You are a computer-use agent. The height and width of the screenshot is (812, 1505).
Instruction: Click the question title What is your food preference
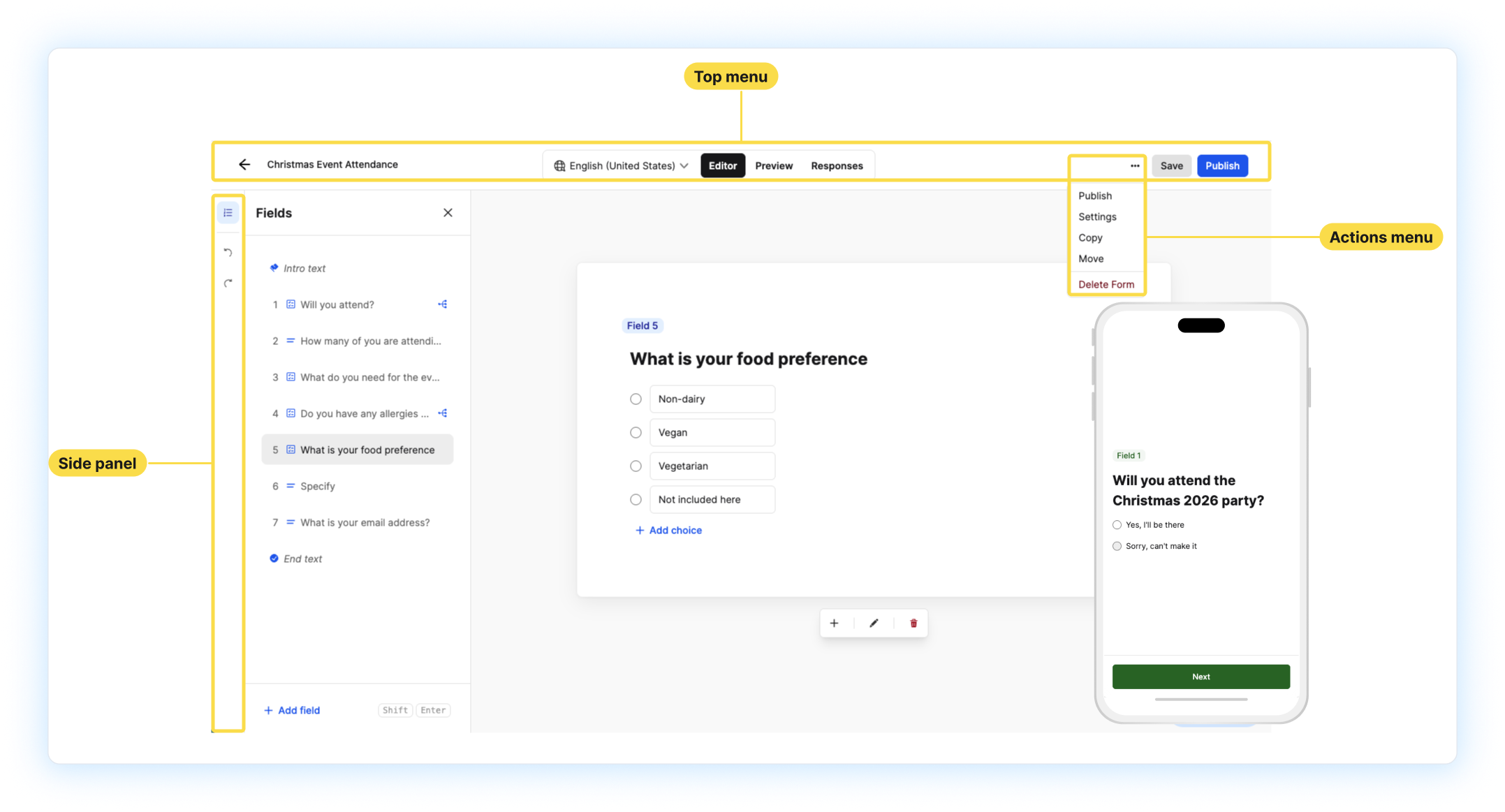pyautogui.click(x=748, y=359)
